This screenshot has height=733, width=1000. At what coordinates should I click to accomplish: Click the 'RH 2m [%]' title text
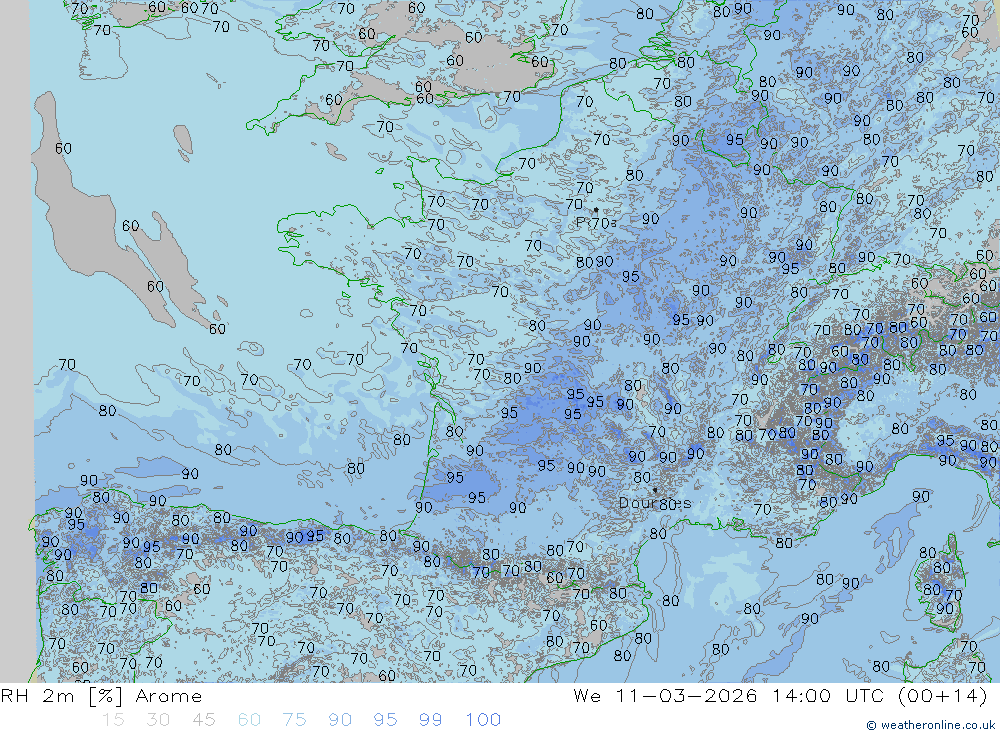pos(61,696)
